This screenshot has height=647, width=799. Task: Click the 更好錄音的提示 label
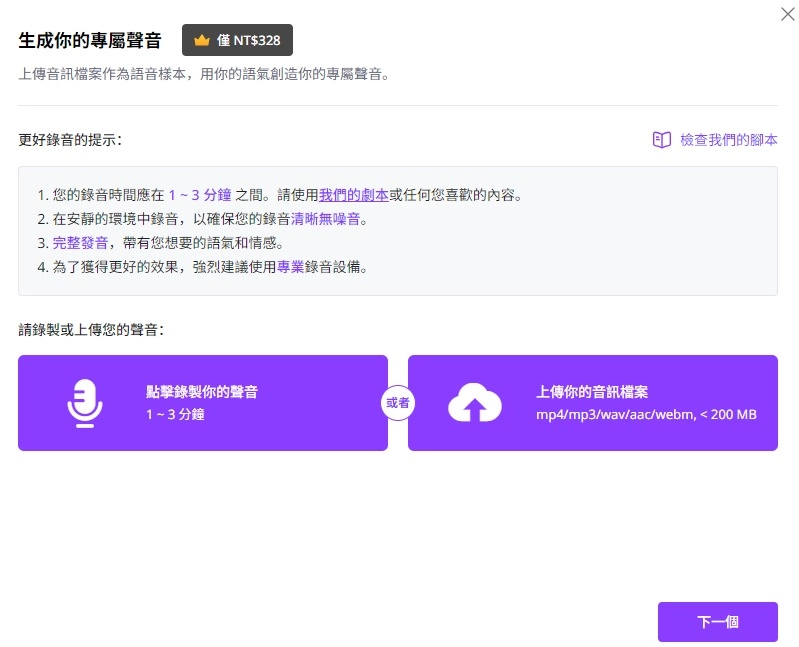(x=70, y=140)
